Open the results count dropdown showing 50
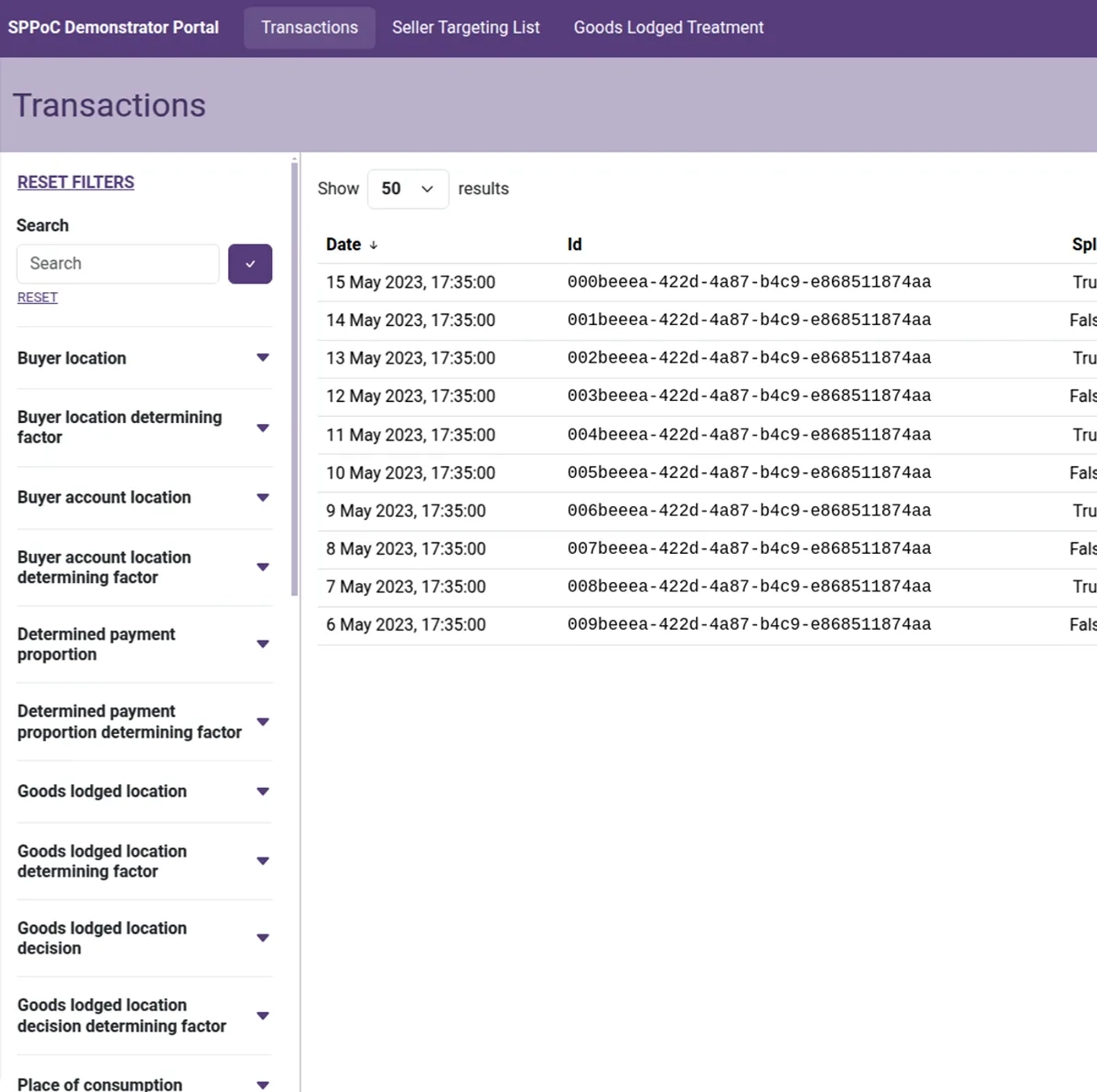The image size is (1097, 1092). (407, 189)
